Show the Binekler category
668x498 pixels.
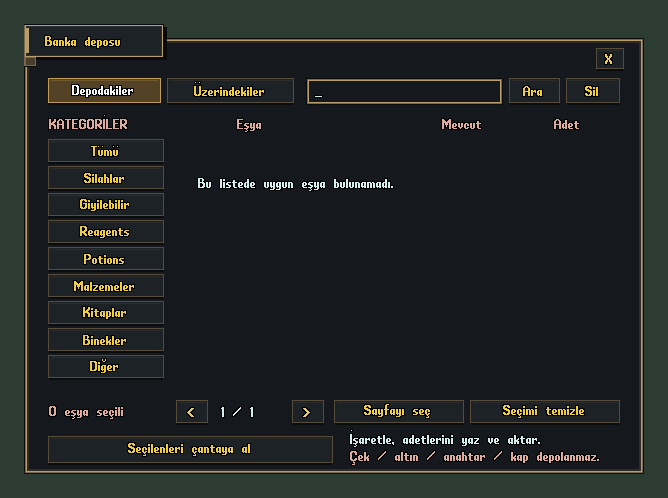106,340
